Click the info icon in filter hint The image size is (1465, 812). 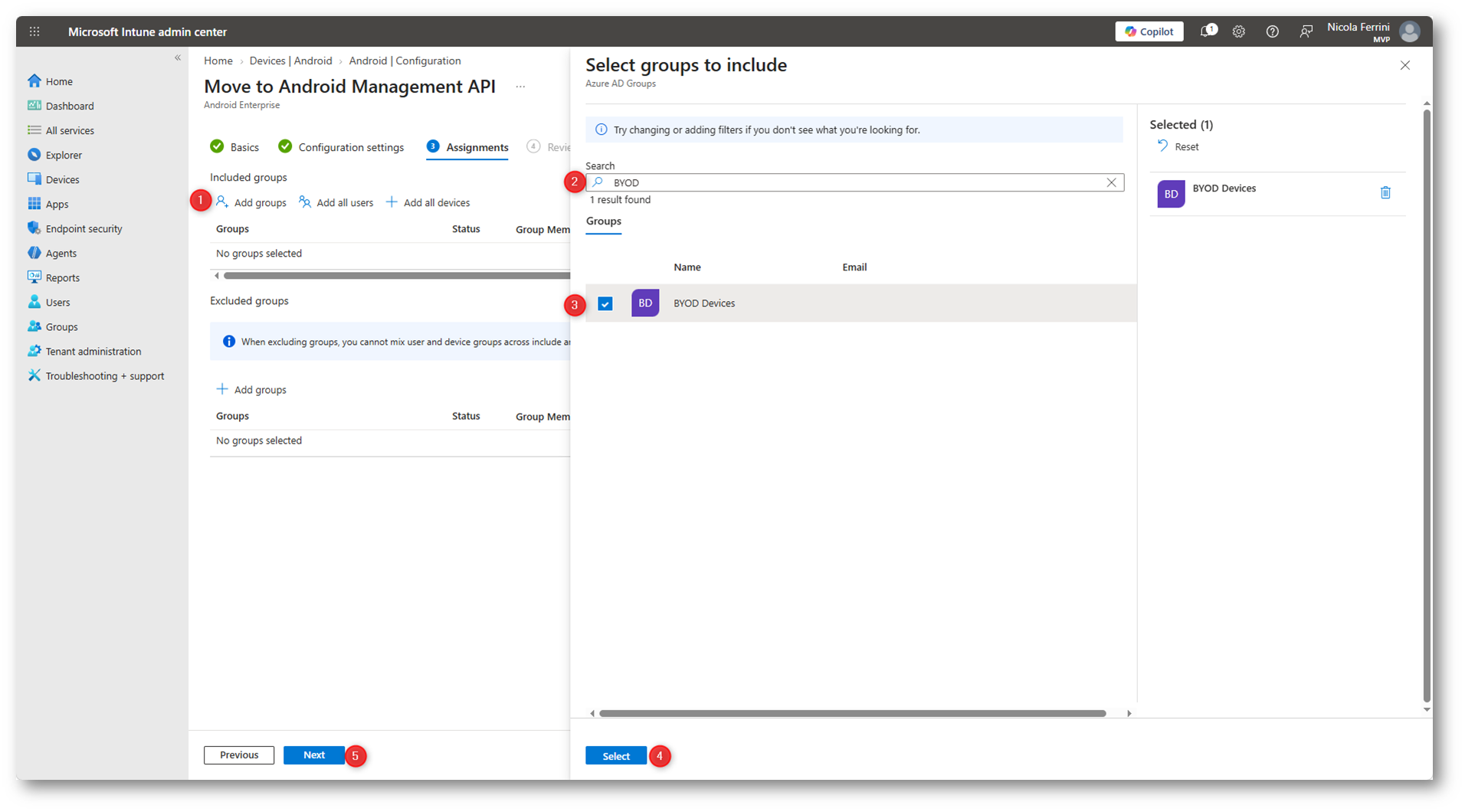point(601,129)
